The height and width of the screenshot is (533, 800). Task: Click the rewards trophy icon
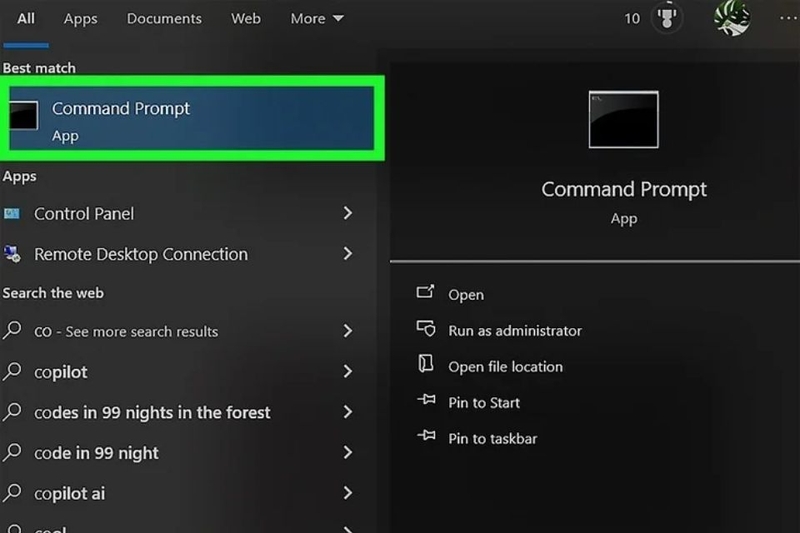coord(666,18)
